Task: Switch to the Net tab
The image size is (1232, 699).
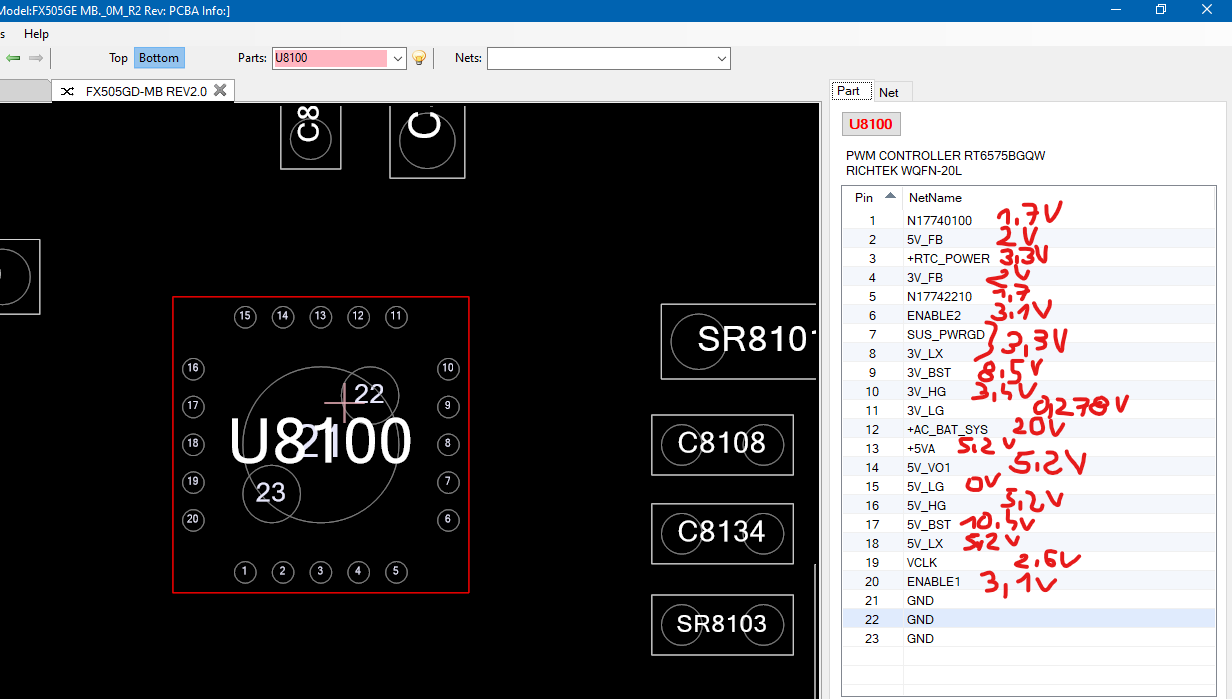Action: click(x=888, y=92)
